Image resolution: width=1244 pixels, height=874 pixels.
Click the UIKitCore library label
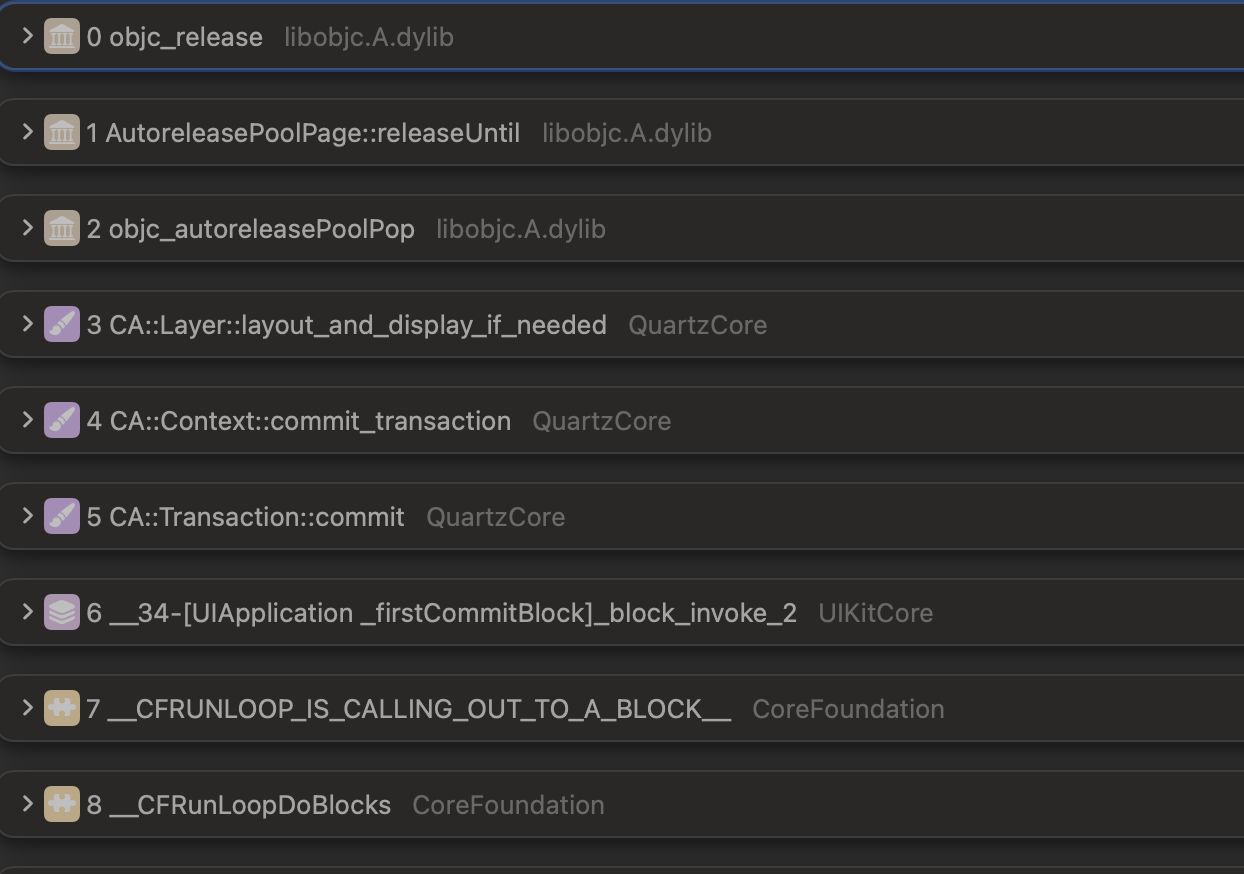click(875, 613)
